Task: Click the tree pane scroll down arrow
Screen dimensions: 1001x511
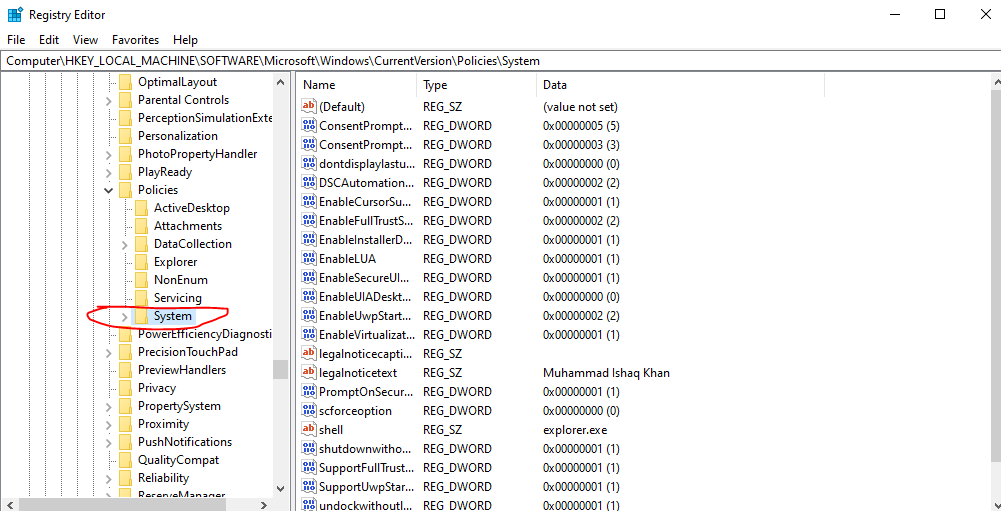Action: (280, 488)
